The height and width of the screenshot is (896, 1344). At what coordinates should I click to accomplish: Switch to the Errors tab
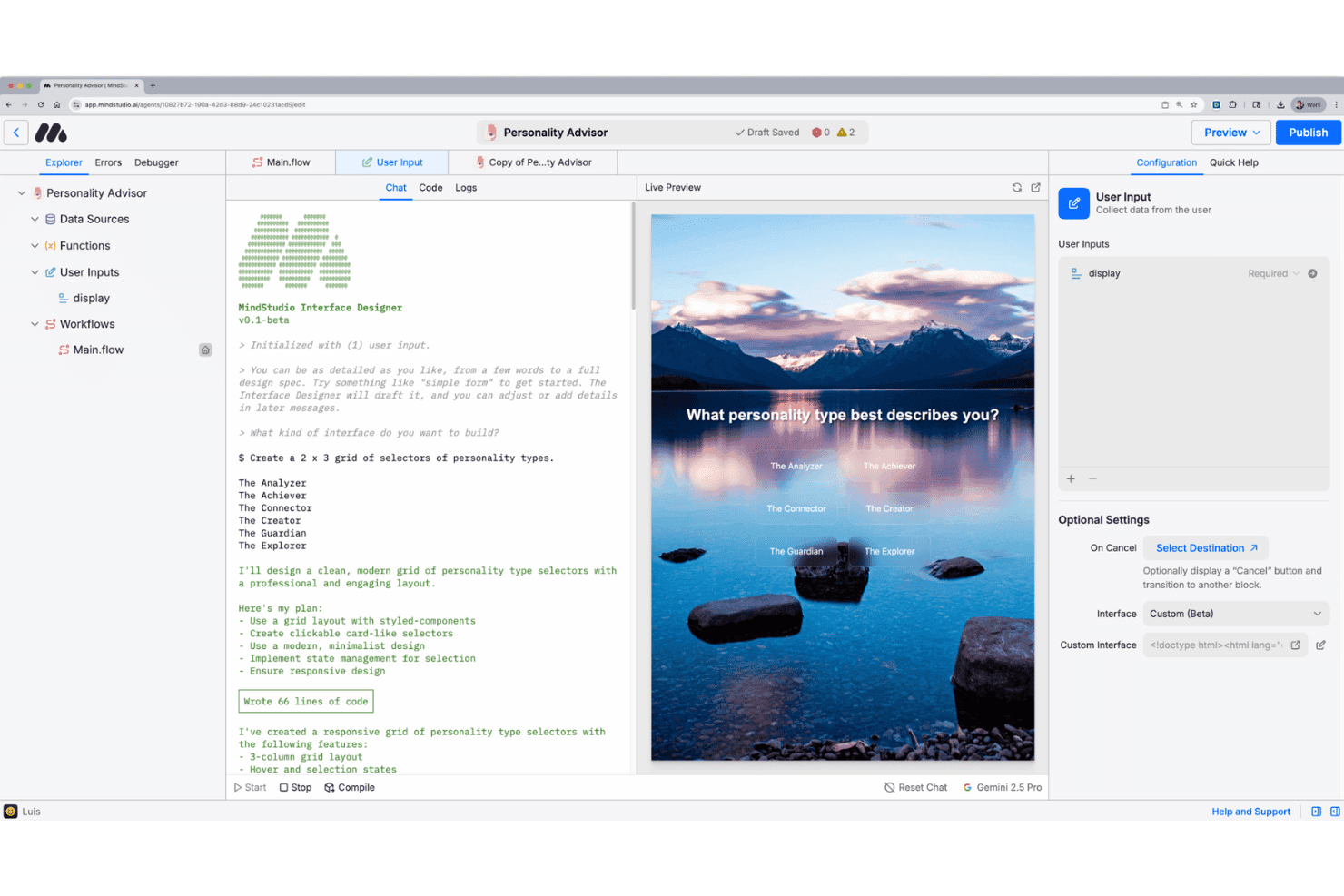click(108, 162)
